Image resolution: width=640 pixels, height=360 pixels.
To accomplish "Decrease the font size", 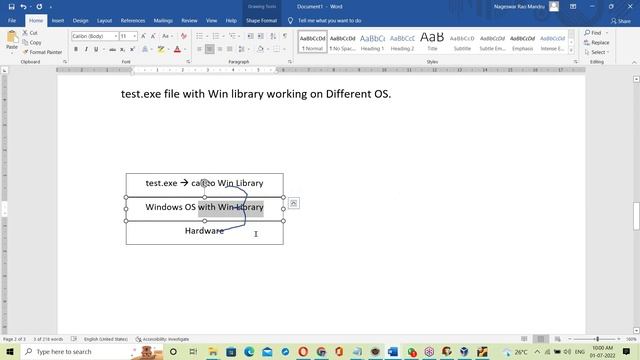I will point(153,36).
